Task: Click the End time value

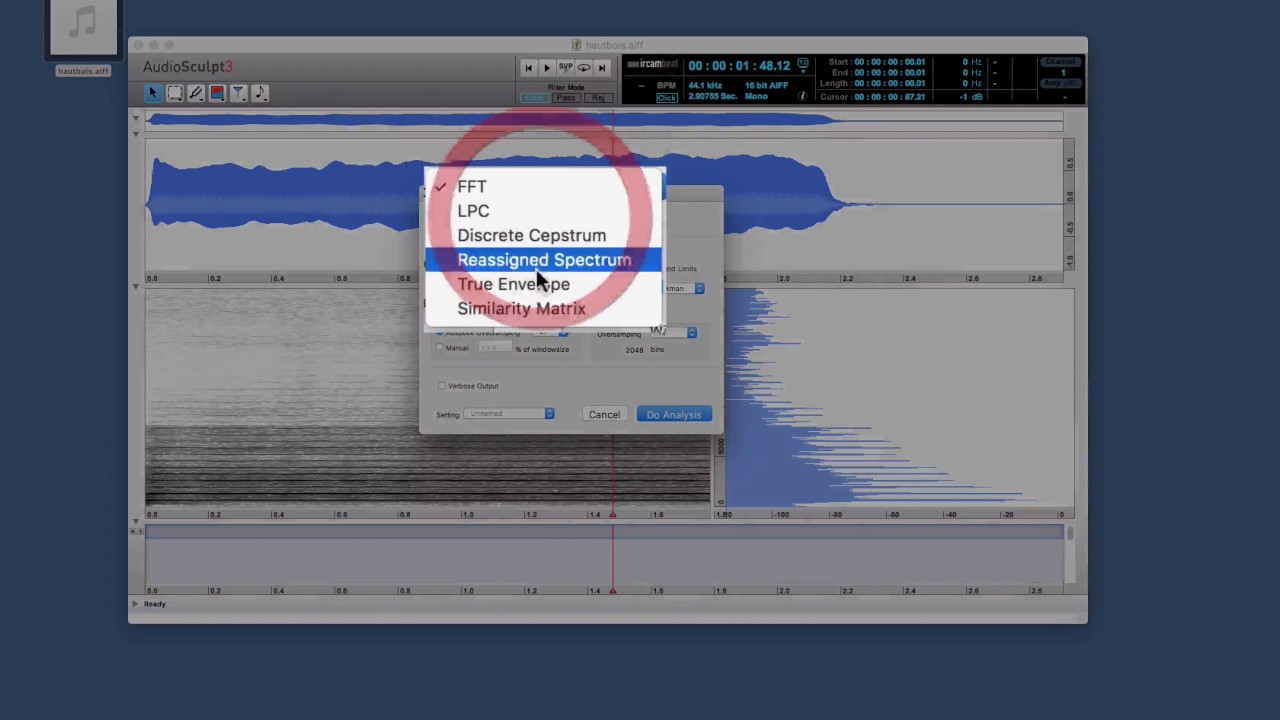Action: pos(890,73)
